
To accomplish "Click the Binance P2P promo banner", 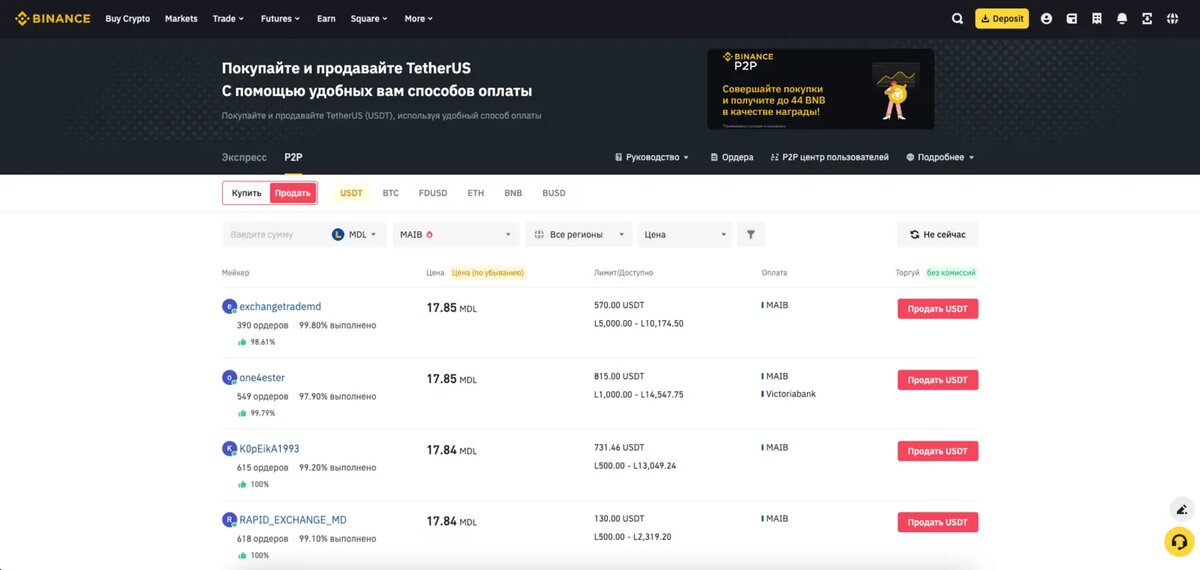I will click(x=821, y=89).
